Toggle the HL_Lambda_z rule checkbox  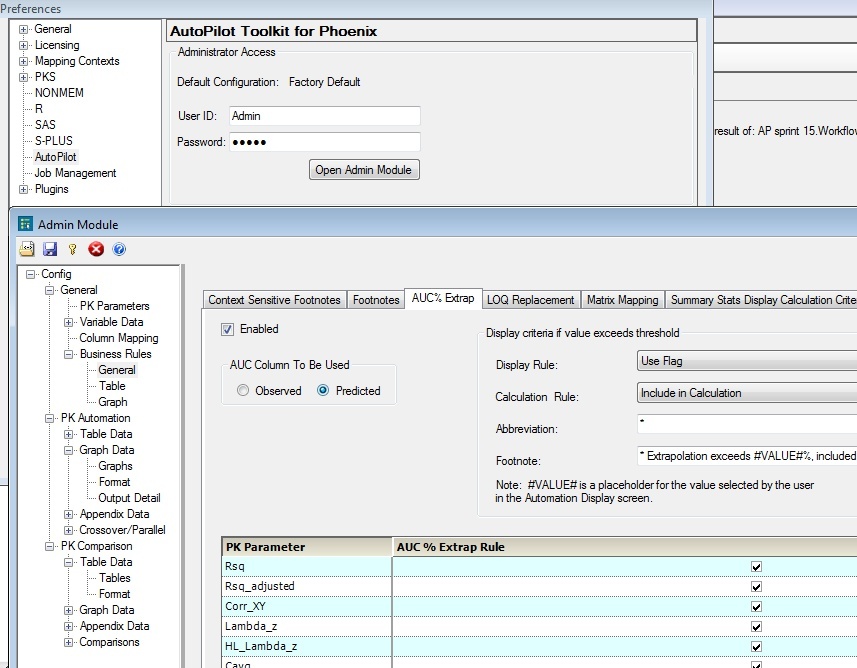click(x=756, y=647)
